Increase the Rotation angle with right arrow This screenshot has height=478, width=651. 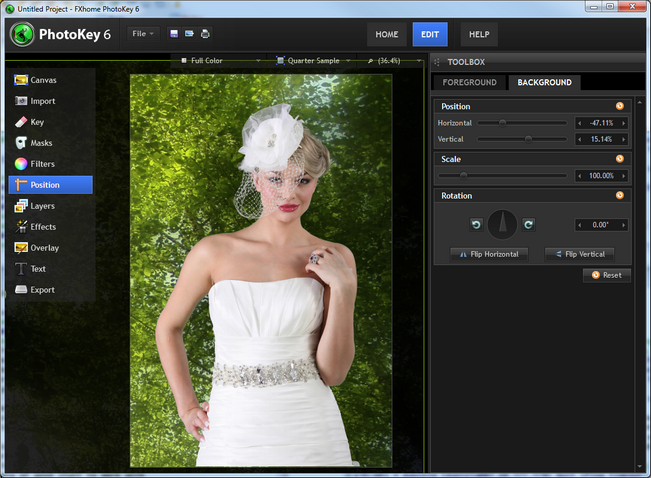coord(623,225)
